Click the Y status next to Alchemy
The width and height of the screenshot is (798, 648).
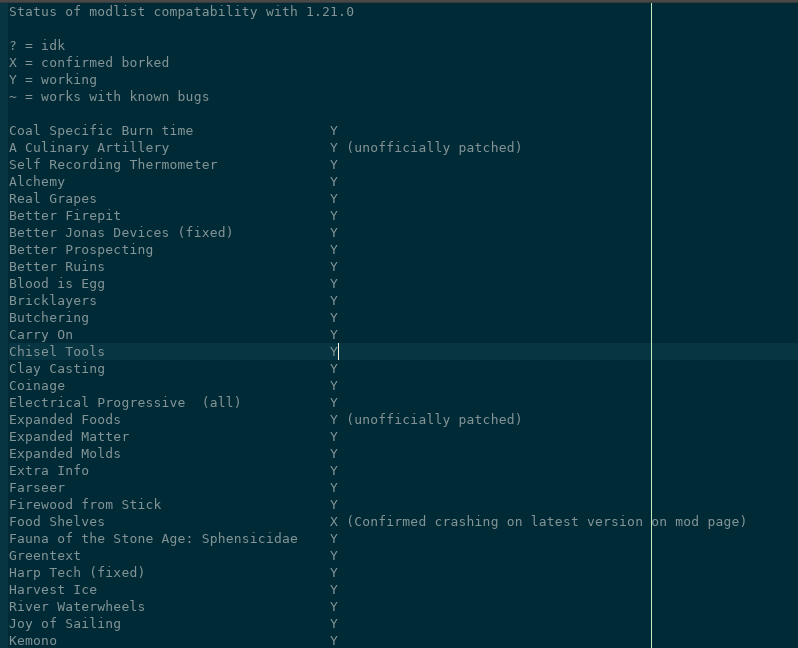click(333, 182)
